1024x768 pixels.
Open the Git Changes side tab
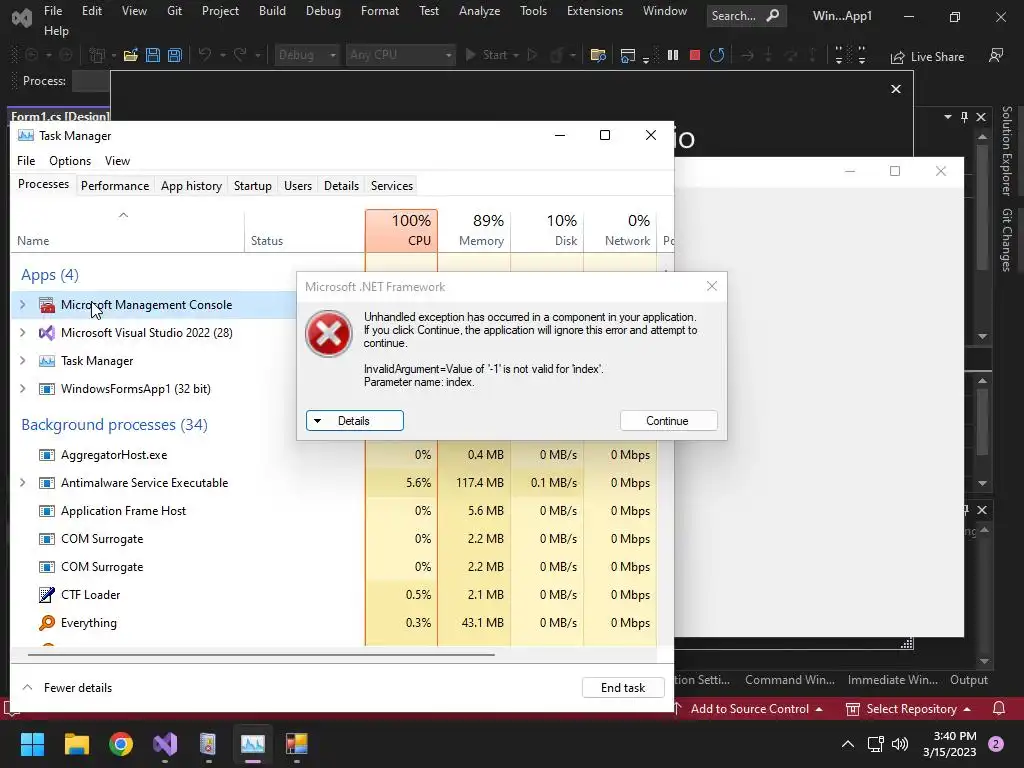(1007, 240)
